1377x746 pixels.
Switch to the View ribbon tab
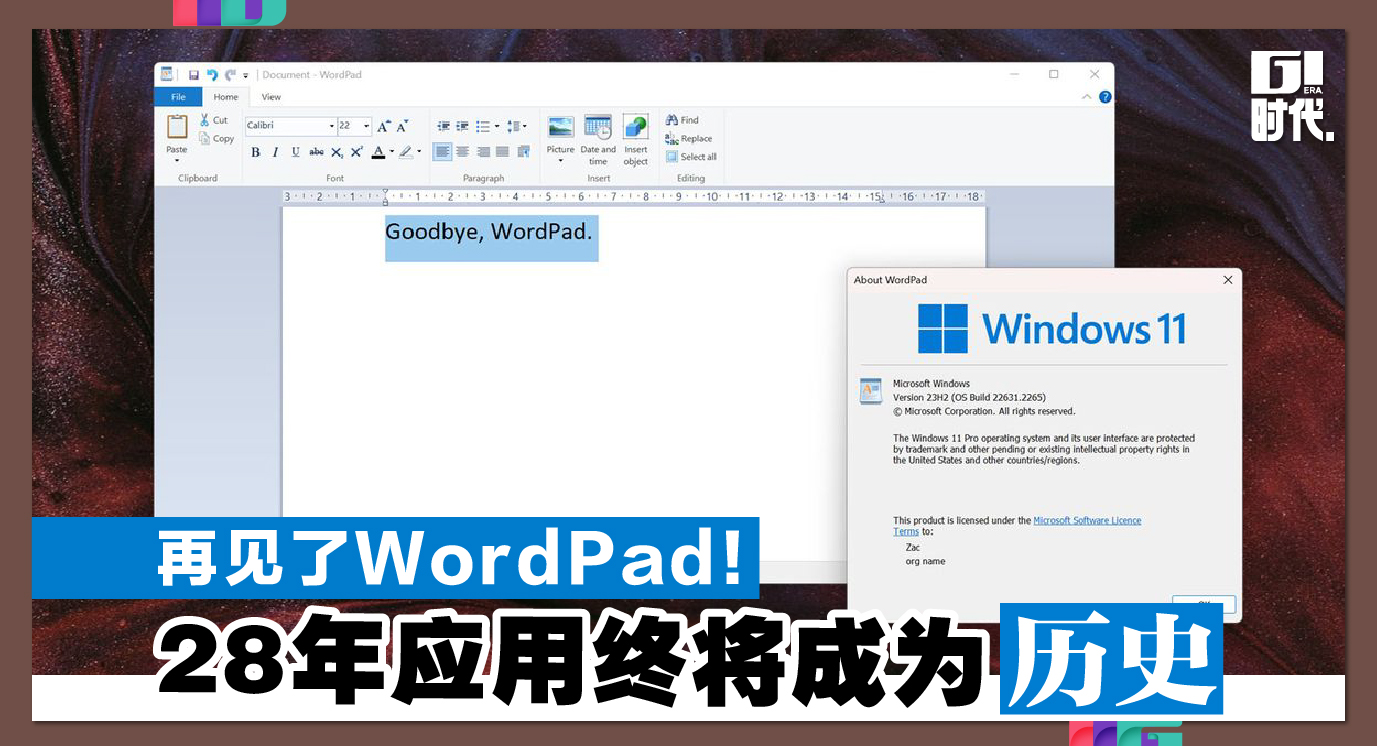click(x=271, y=97)
